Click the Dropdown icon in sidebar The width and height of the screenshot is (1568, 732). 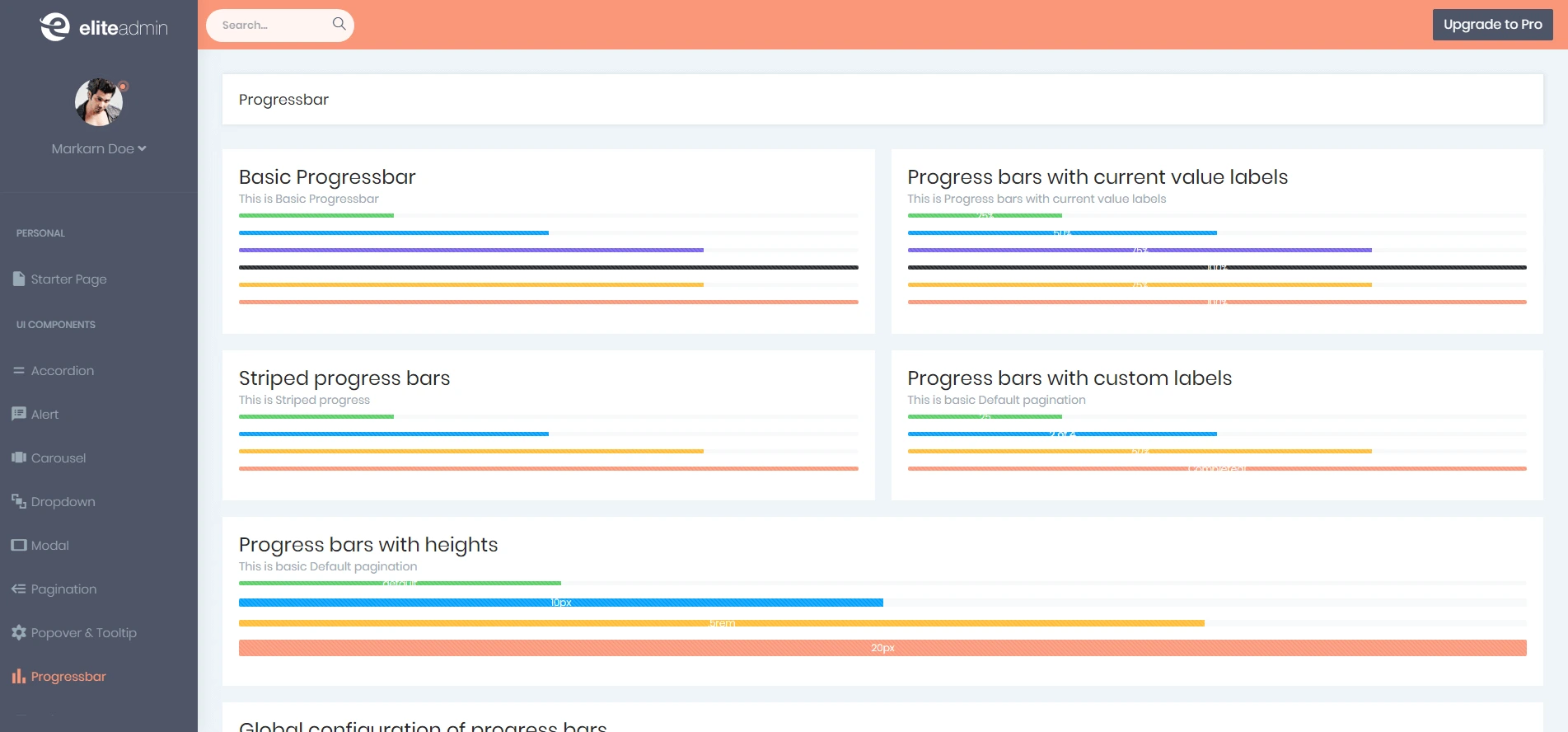pos(19,501)
